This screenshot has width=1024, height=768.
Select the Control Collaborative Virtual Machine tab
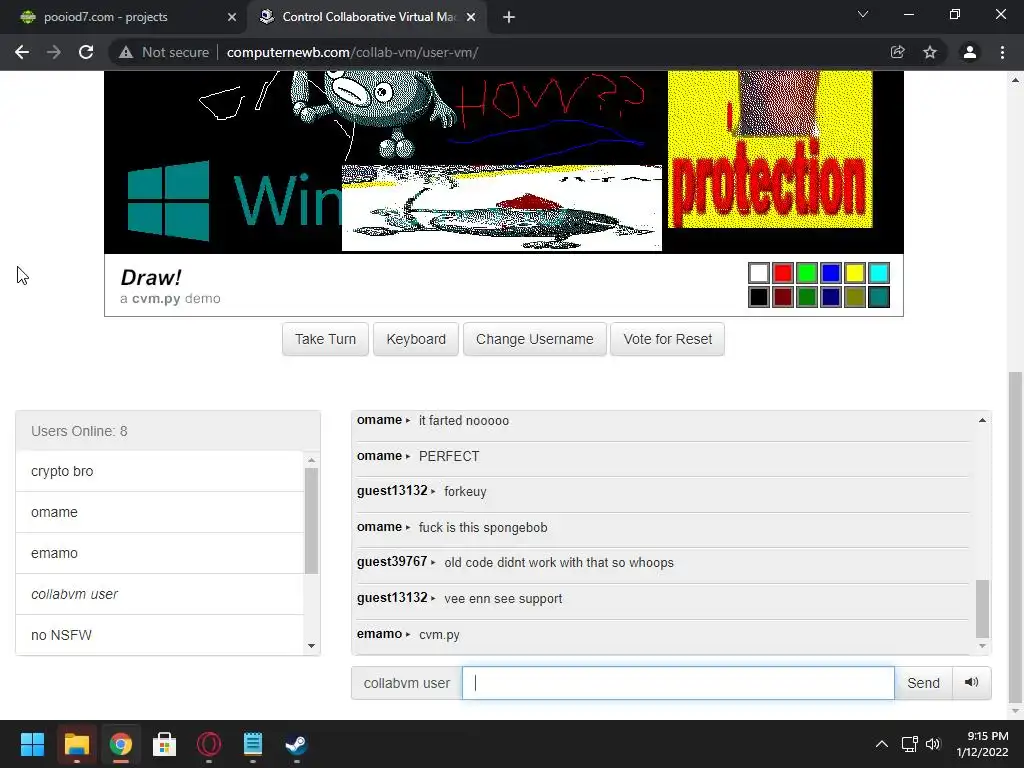pos(369,17)
